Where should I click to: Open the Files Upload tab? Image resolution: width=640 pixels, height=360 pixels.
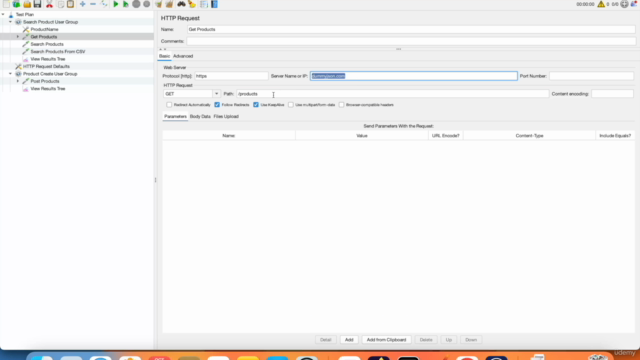(x=226, y=116)
